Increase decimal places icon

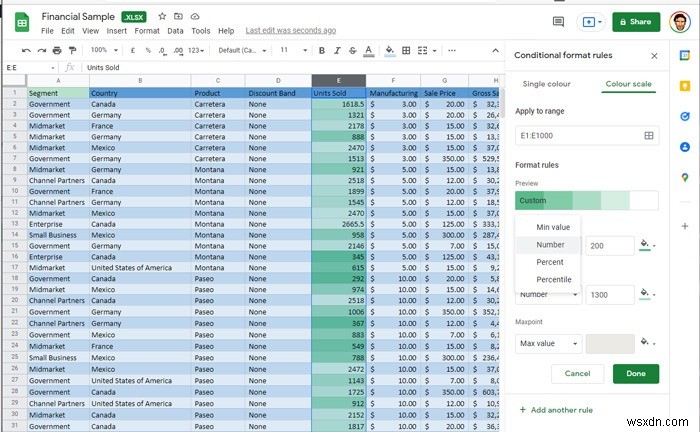(178, 51)
